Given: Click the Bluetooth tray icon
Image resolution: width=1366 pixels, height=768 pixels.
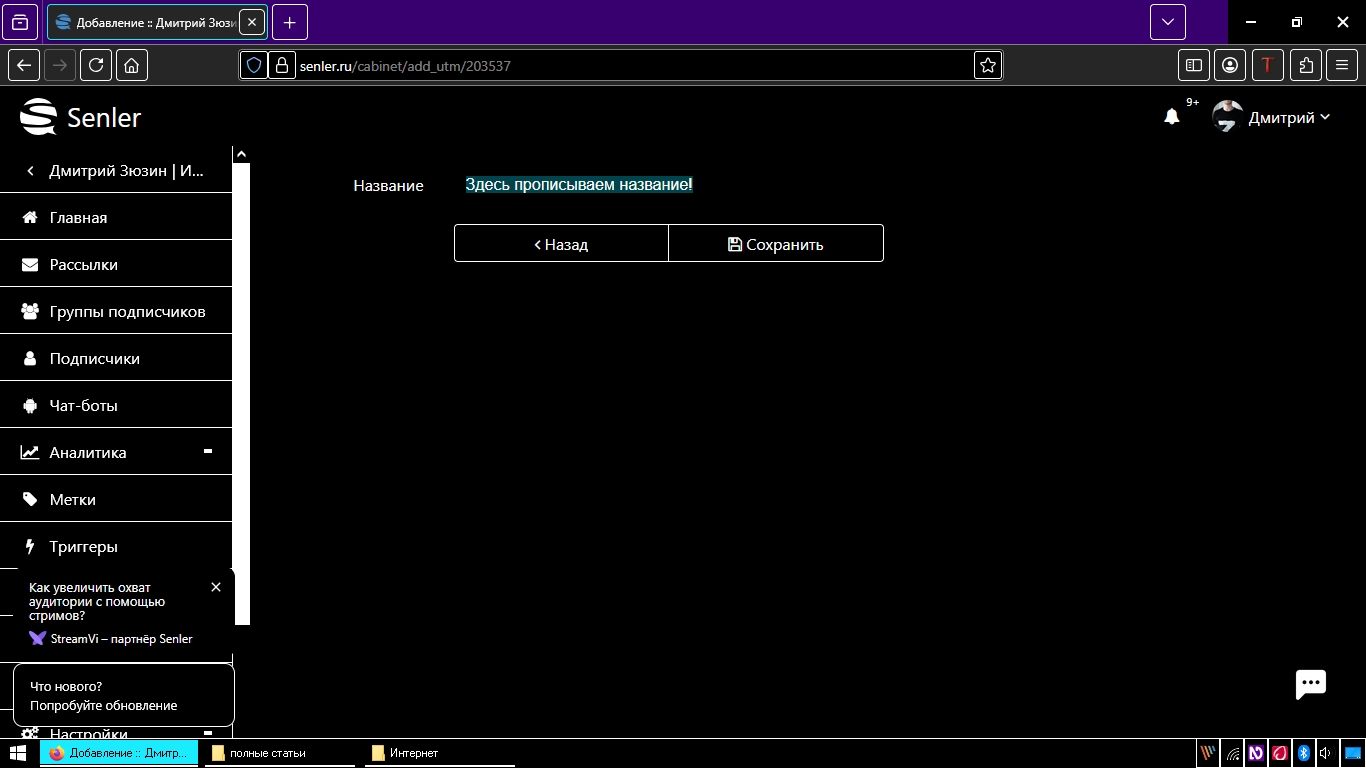Looking at the screenshot, I should point(1303,753).
